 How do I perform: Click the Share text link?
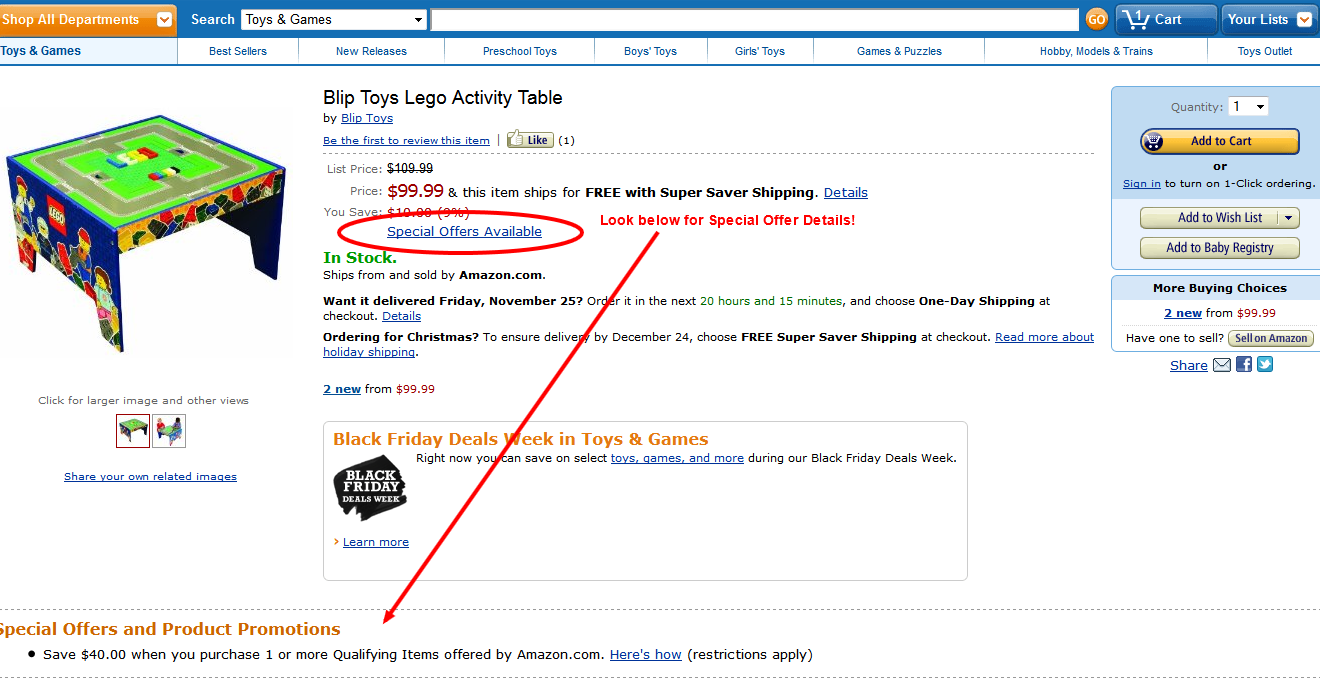[1189, 365]
